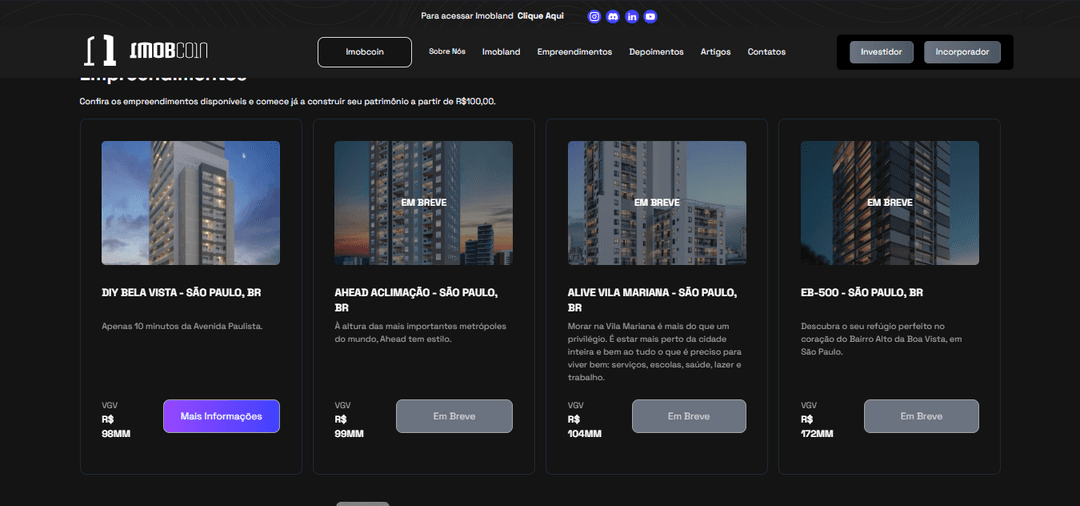
Task: Click Em Breve button for EB-500
Action: (x=922, y=417)
